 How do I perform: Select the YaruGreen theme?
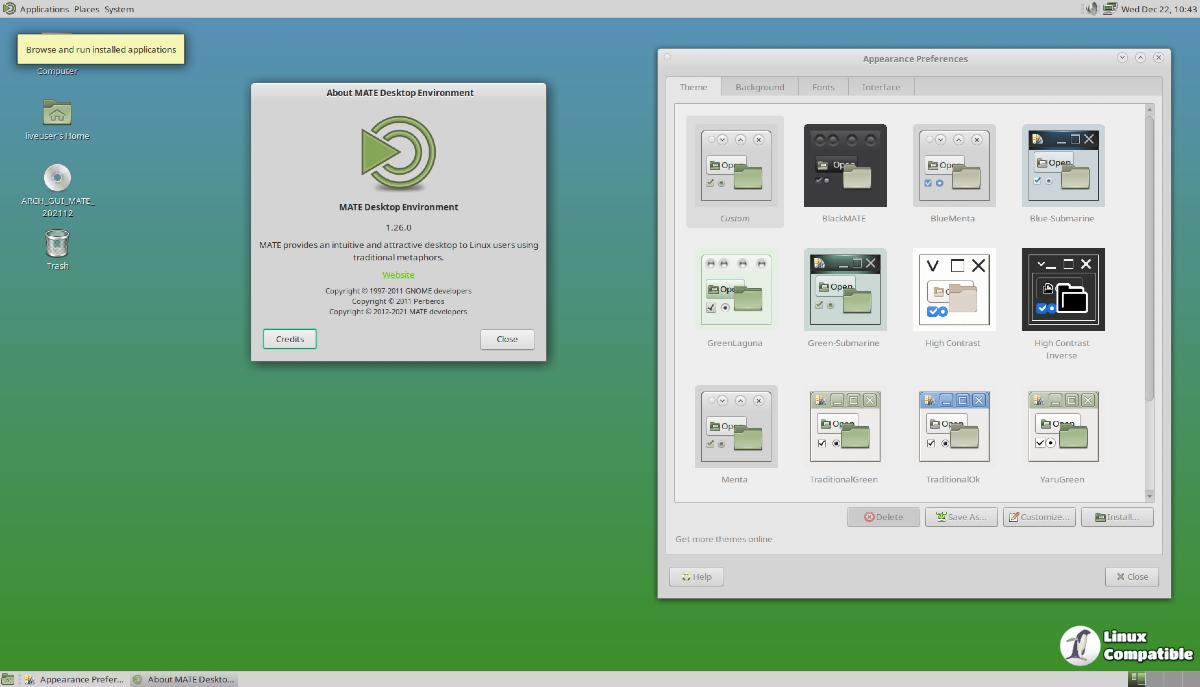[1062, 426]
